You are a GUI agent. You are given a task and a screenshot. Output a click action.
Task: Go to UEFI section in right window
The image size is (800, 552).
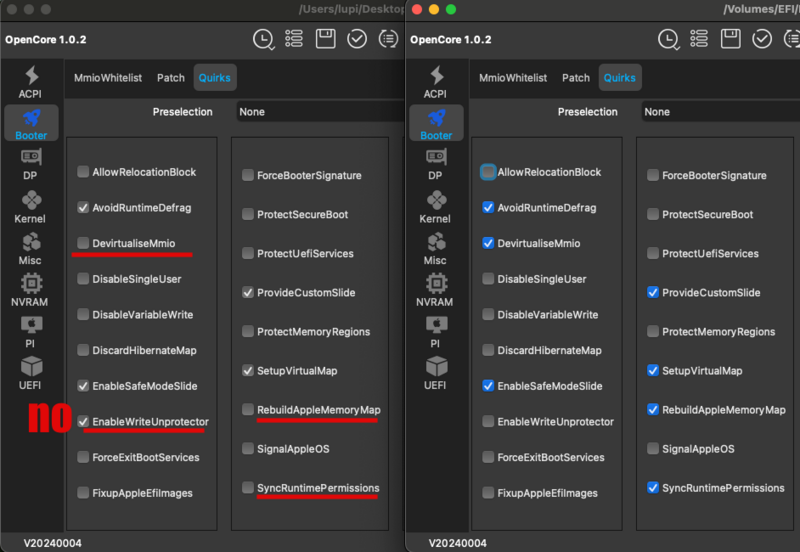[x=435, y=372]
